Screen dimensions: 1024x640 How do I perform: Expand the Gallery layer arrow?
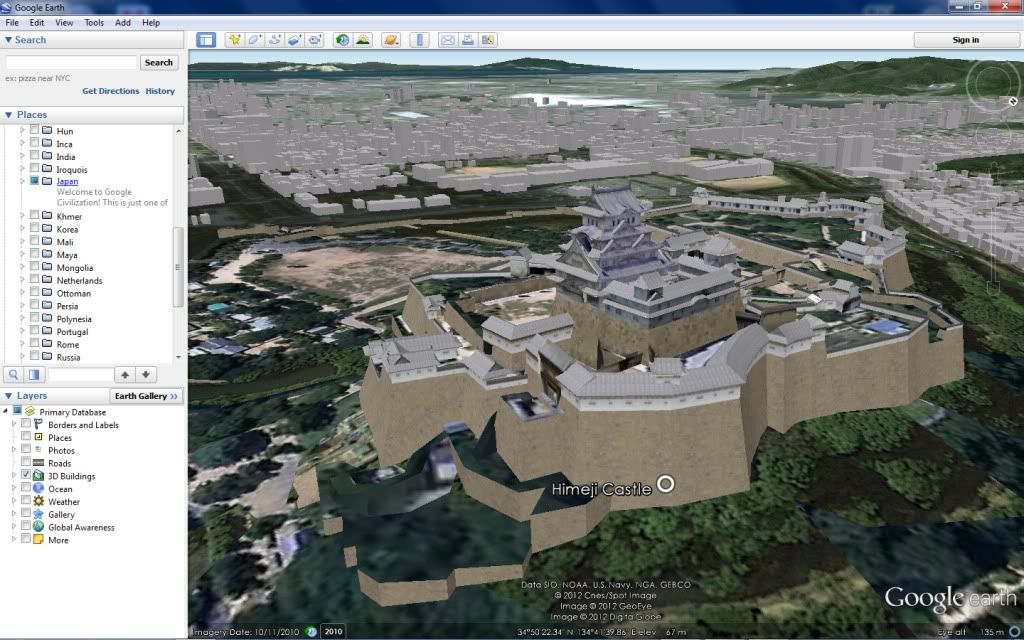(x=14, y=514)
